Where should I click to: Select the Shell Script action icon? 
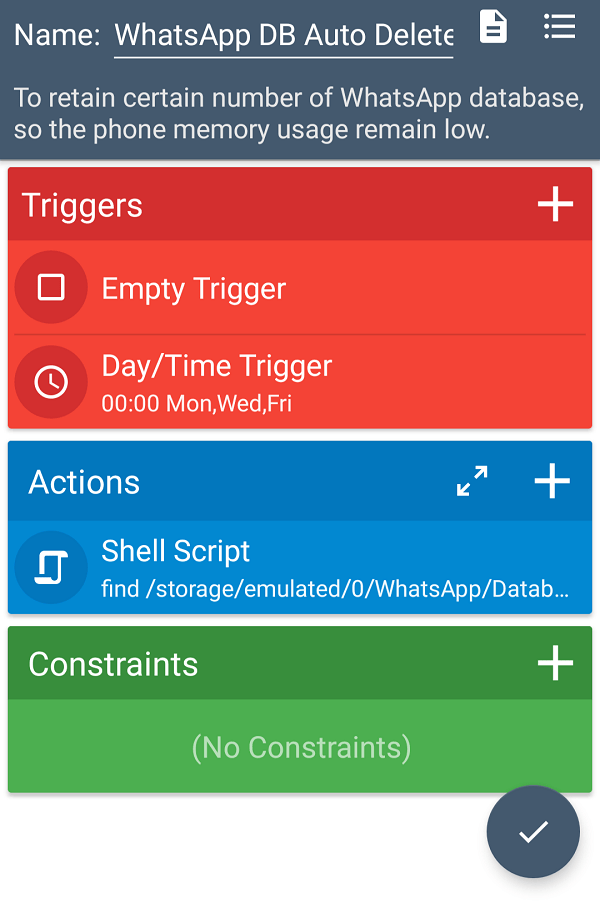tap(51, 565)
